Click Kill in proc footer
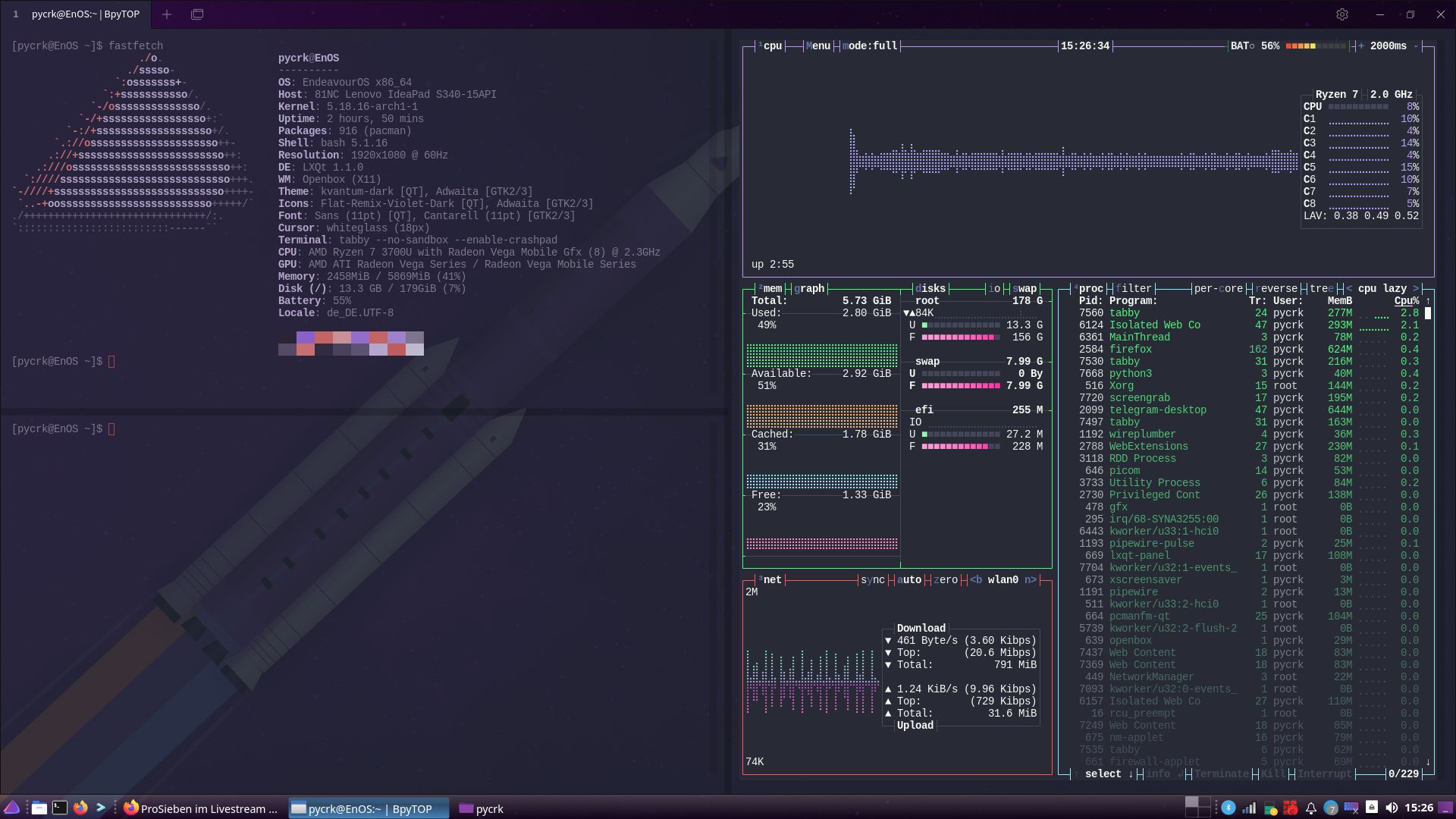Image resolution: width=1456 pixels, height=819 pixels. pyautogui.click(x=1273, y=774)
